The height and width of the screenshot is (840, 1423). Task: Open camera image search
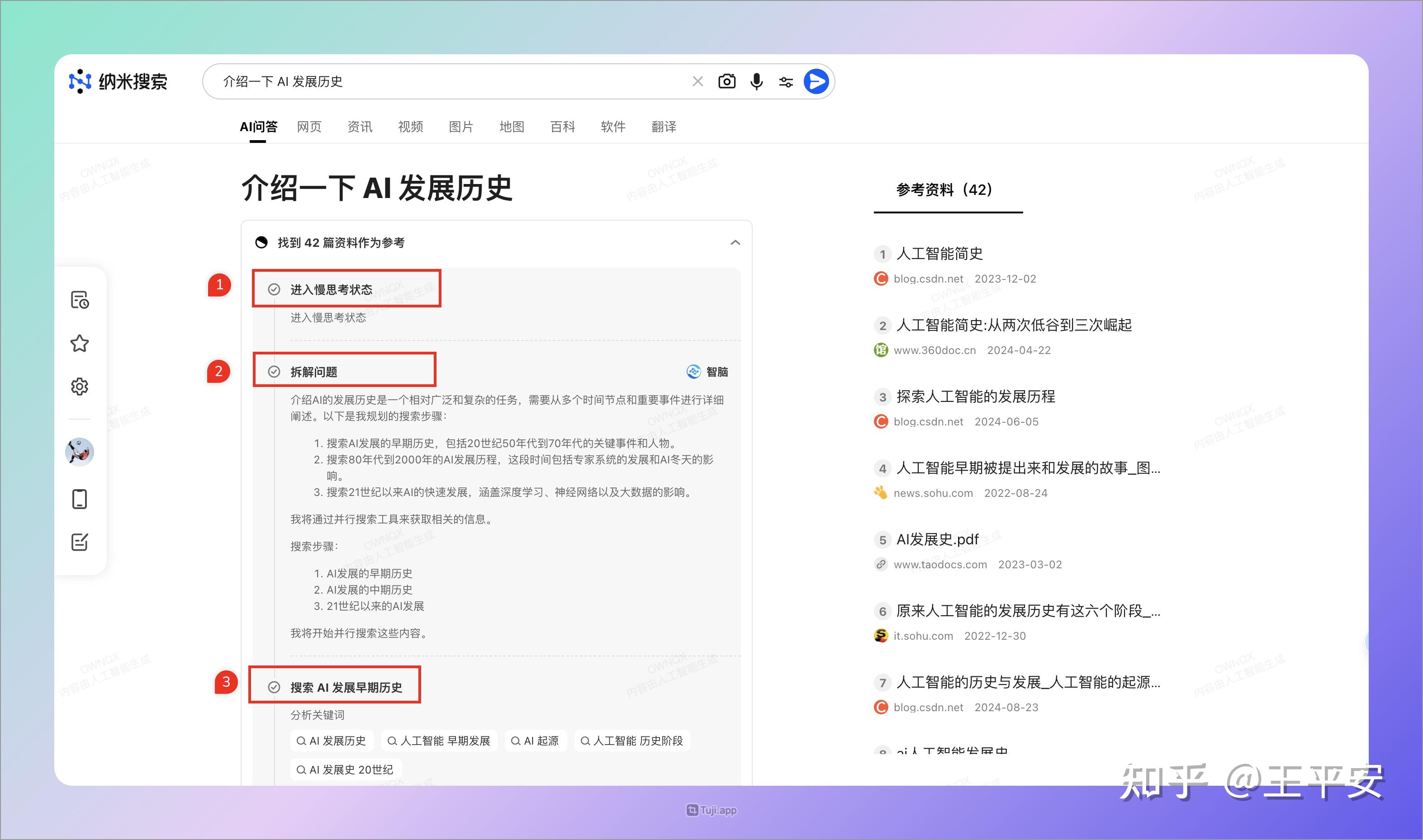727,81
